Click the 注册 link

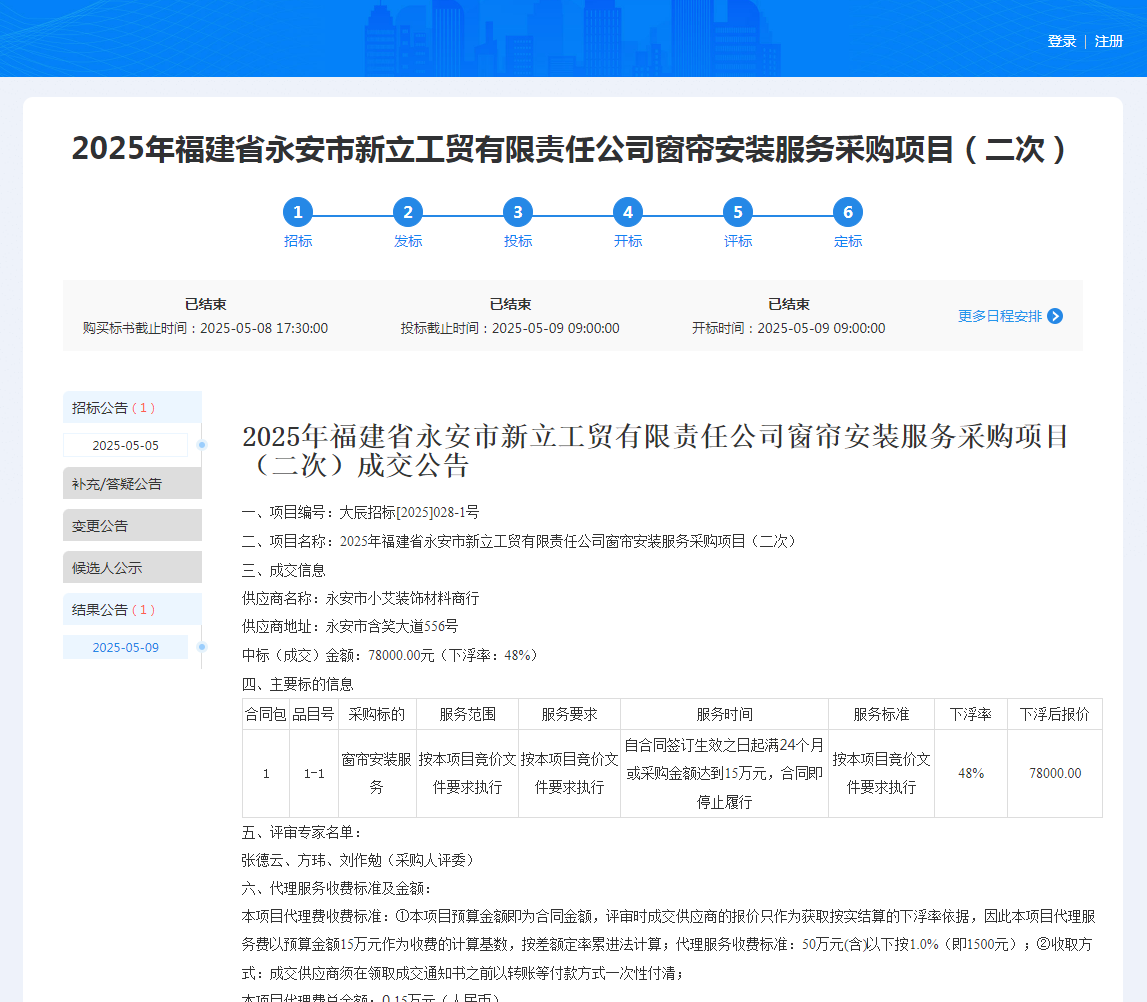(x=1109, y=41)
